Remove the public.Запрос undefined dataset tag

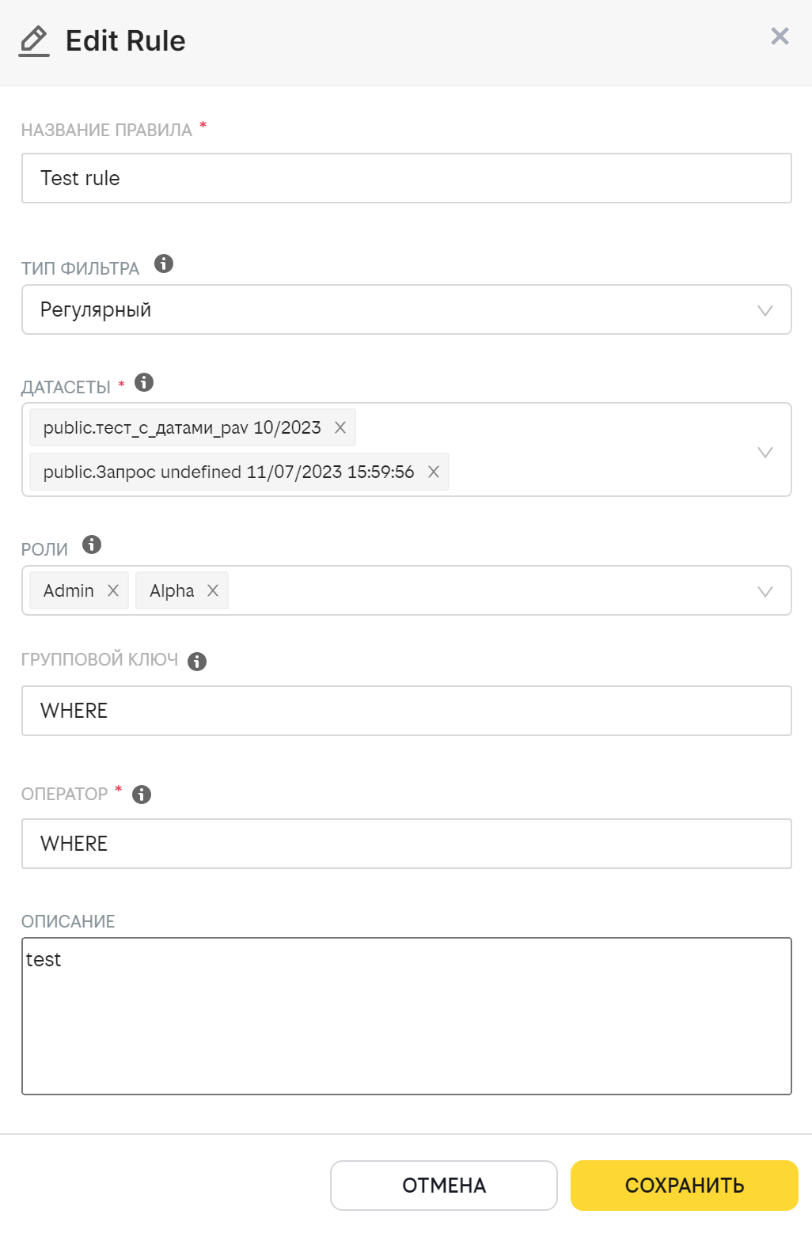433,472
